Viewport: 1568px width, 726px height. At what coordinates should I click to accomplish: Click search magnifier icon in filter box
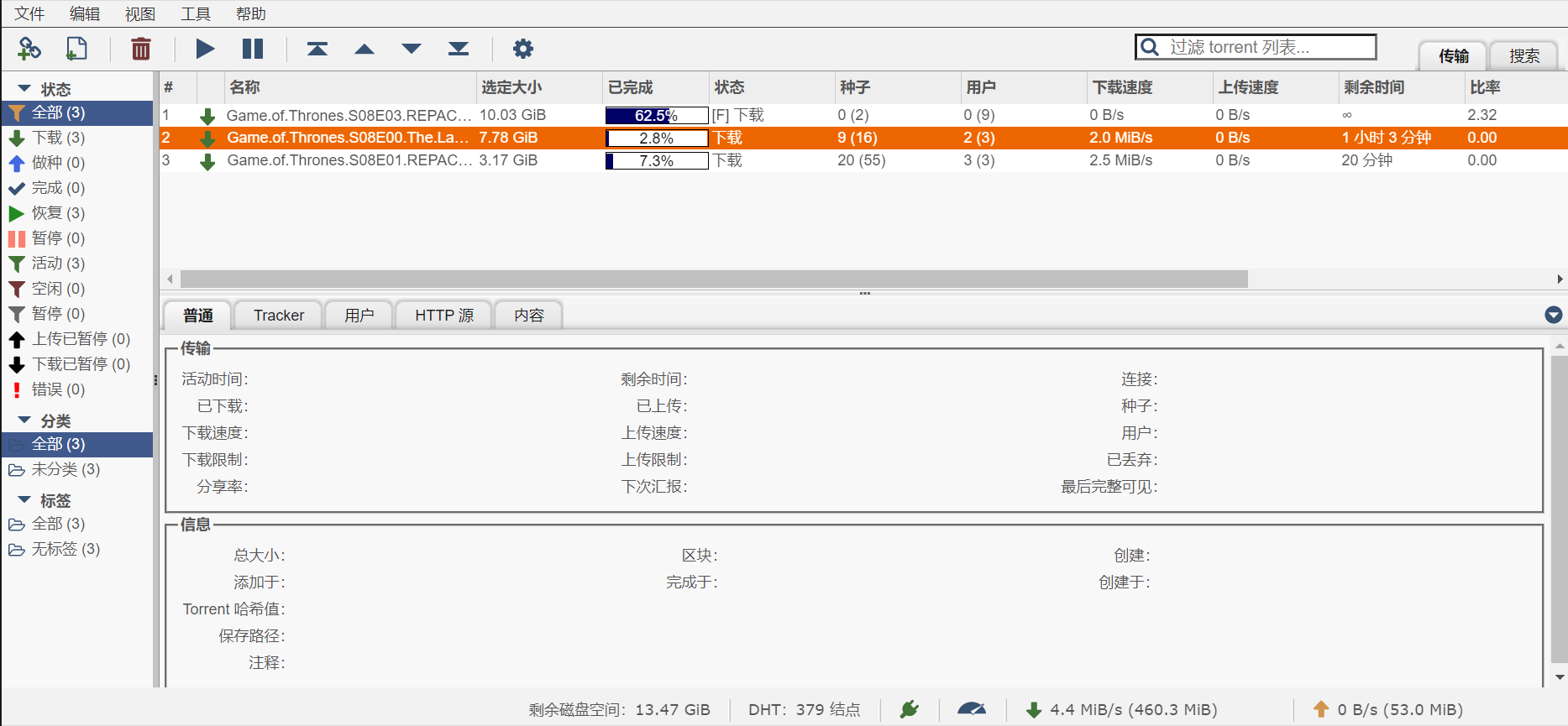[1150, 47]
